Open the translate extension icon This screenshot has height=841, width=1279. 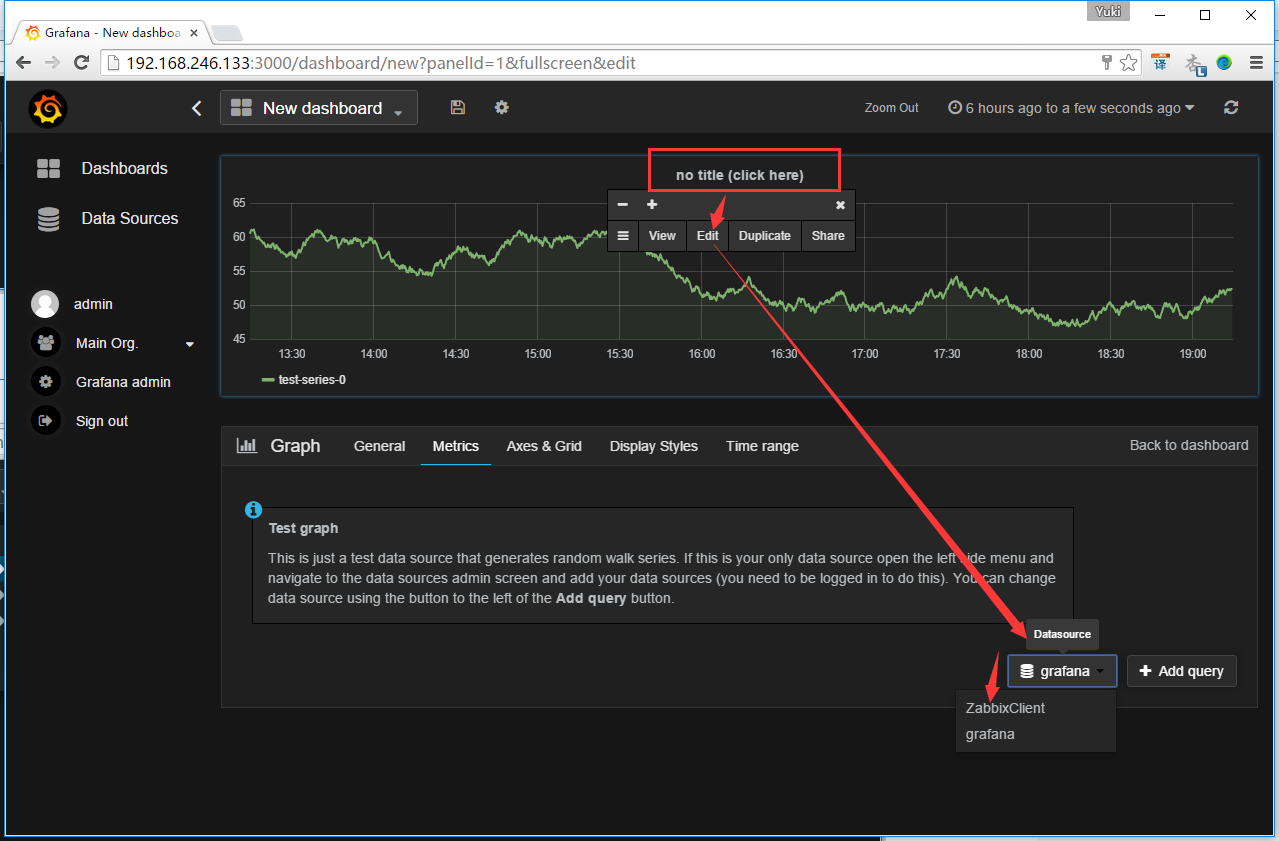click(x=1161, y=63)
